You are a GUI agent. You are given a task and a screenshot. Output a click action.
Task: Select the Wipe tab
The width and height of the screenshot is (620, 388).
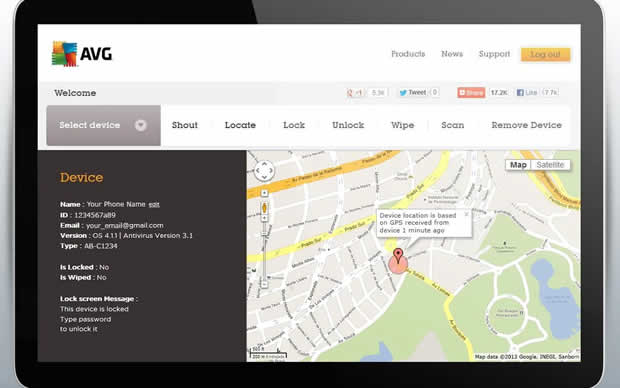pos(403,125)
